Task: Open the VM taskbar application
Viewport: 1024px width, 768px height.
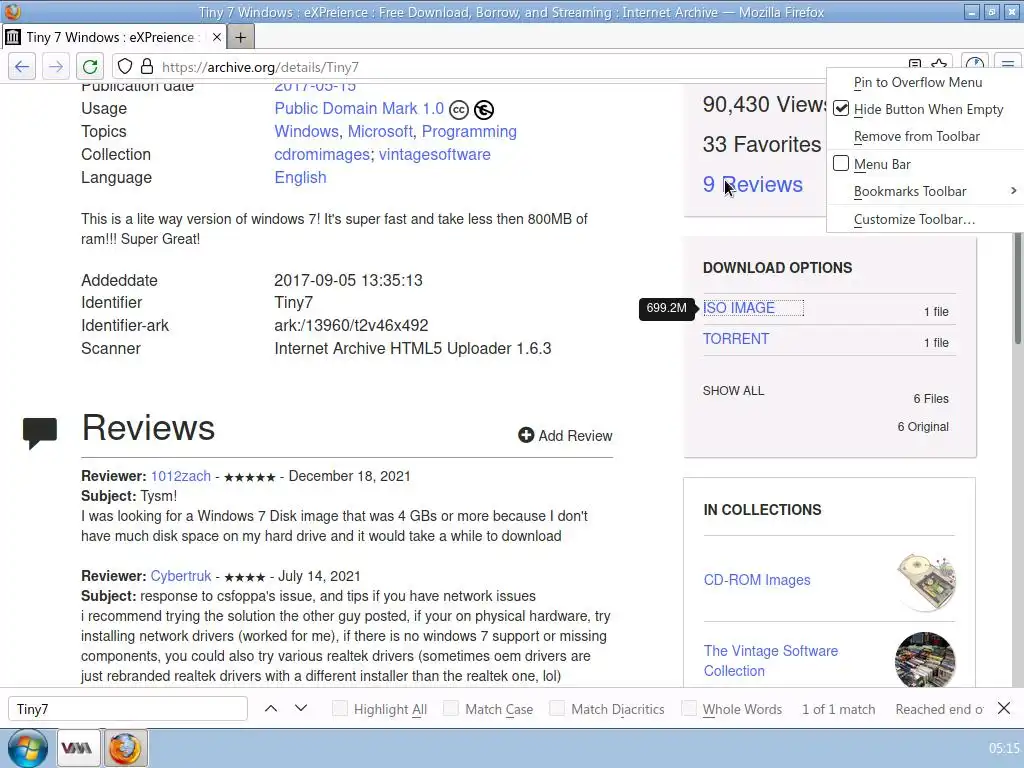Action: click(77, 748)
